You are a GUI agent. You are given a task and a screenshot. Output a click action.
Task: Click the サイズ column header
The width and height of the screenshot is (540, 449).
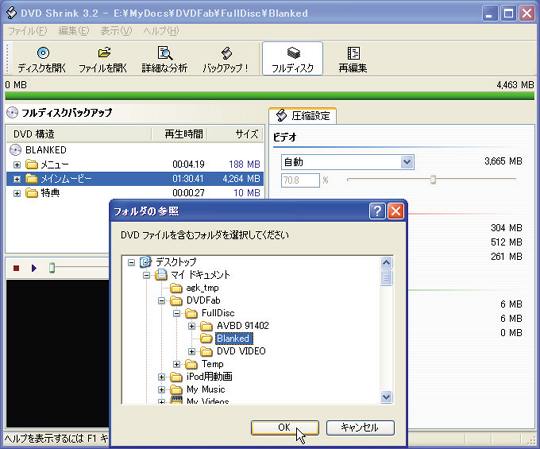point(236,134)
